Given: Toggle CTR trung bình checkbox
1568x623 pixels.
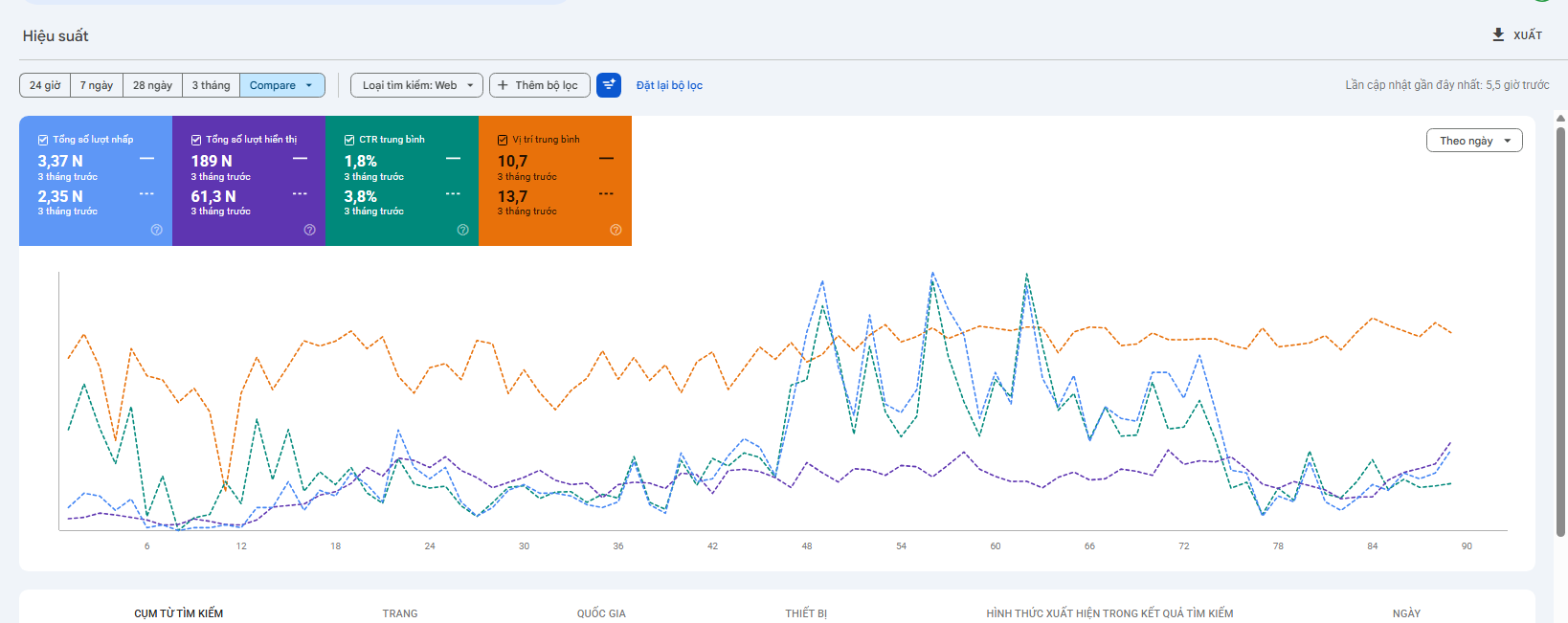Looking at the screenshot, I should tap(349, 140).
